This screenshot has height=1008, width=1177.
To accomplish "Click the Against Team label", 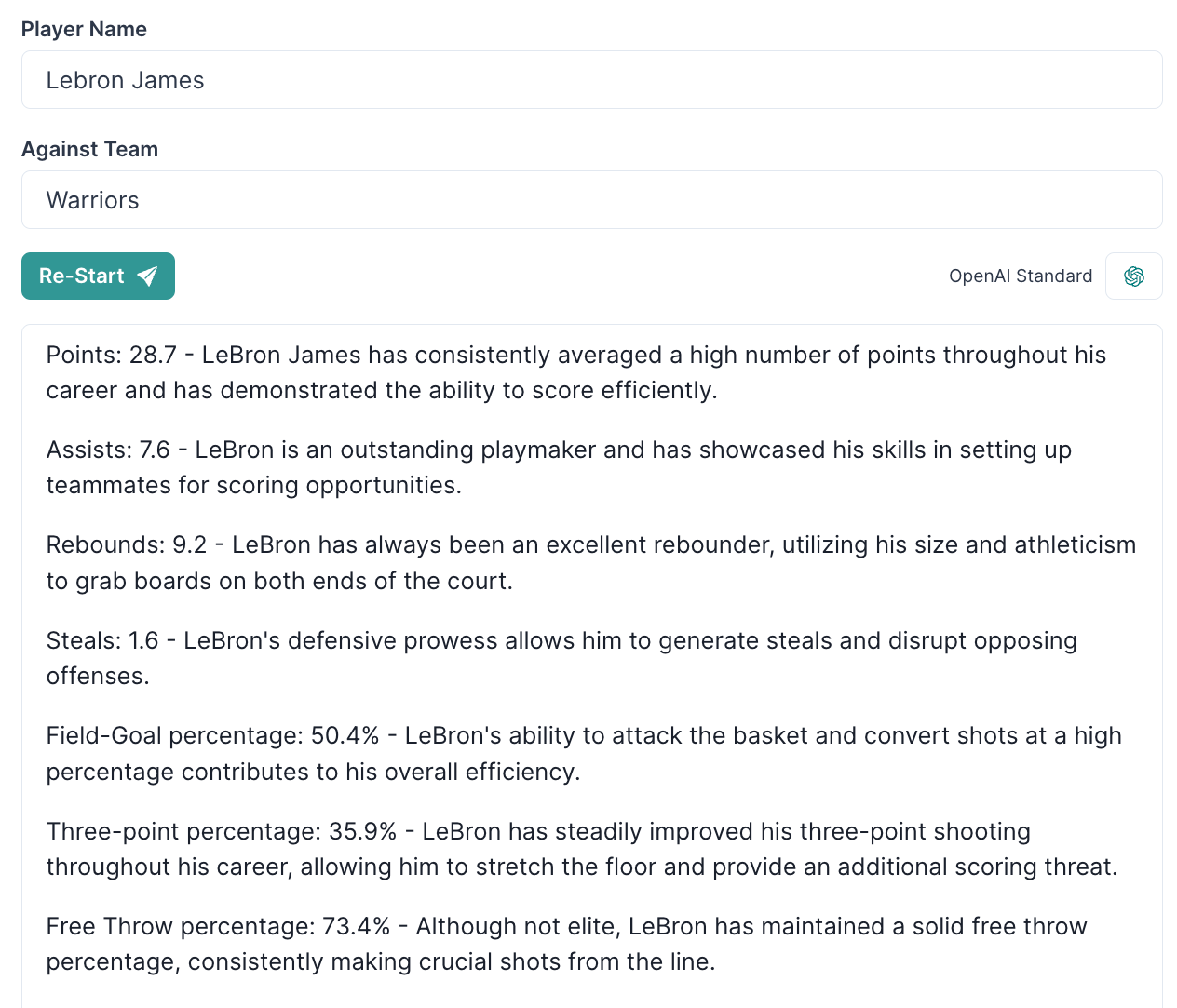I will tap(89, 149).
